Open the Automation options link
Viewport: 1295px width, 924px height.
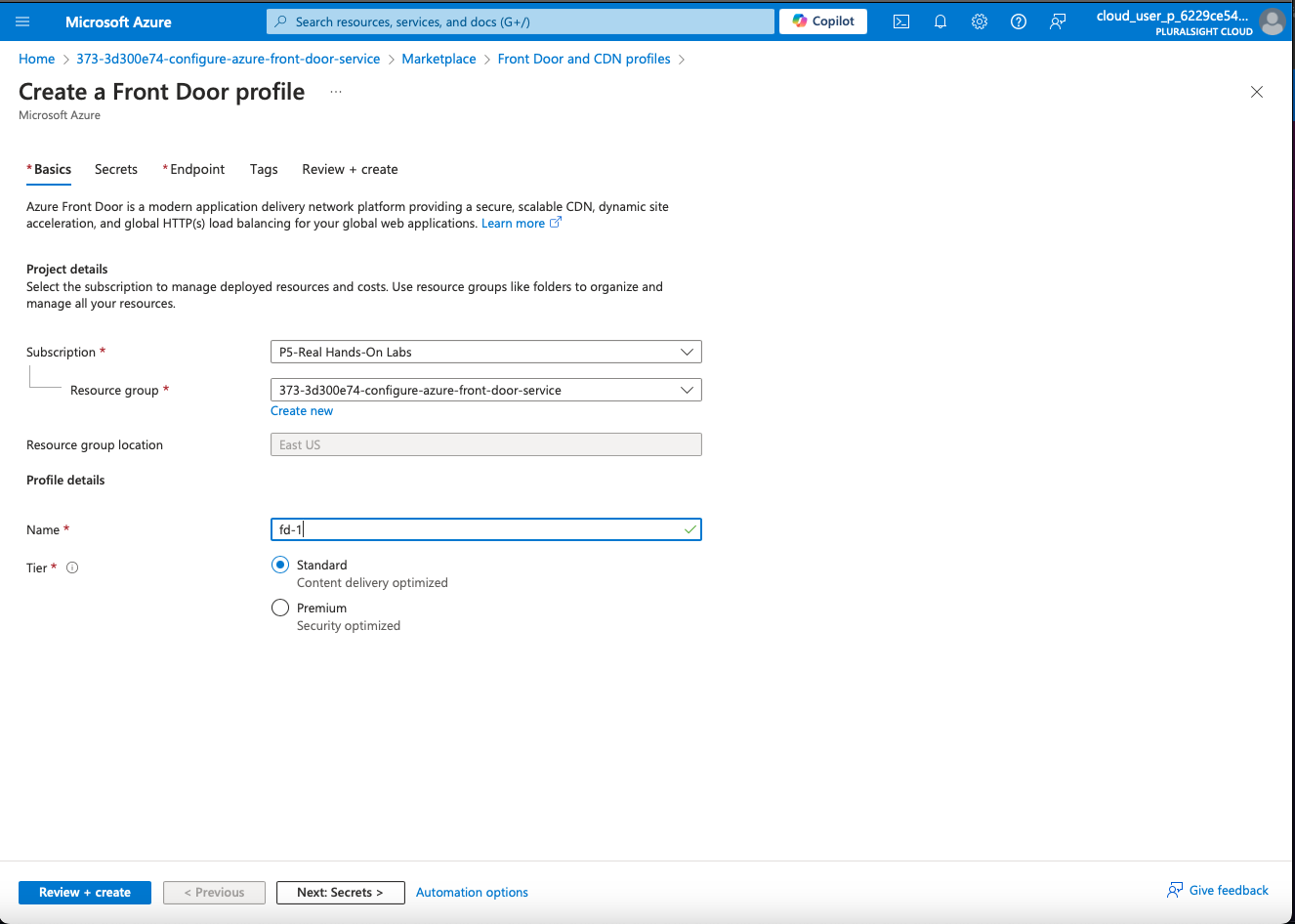click(x=472, y=893)
